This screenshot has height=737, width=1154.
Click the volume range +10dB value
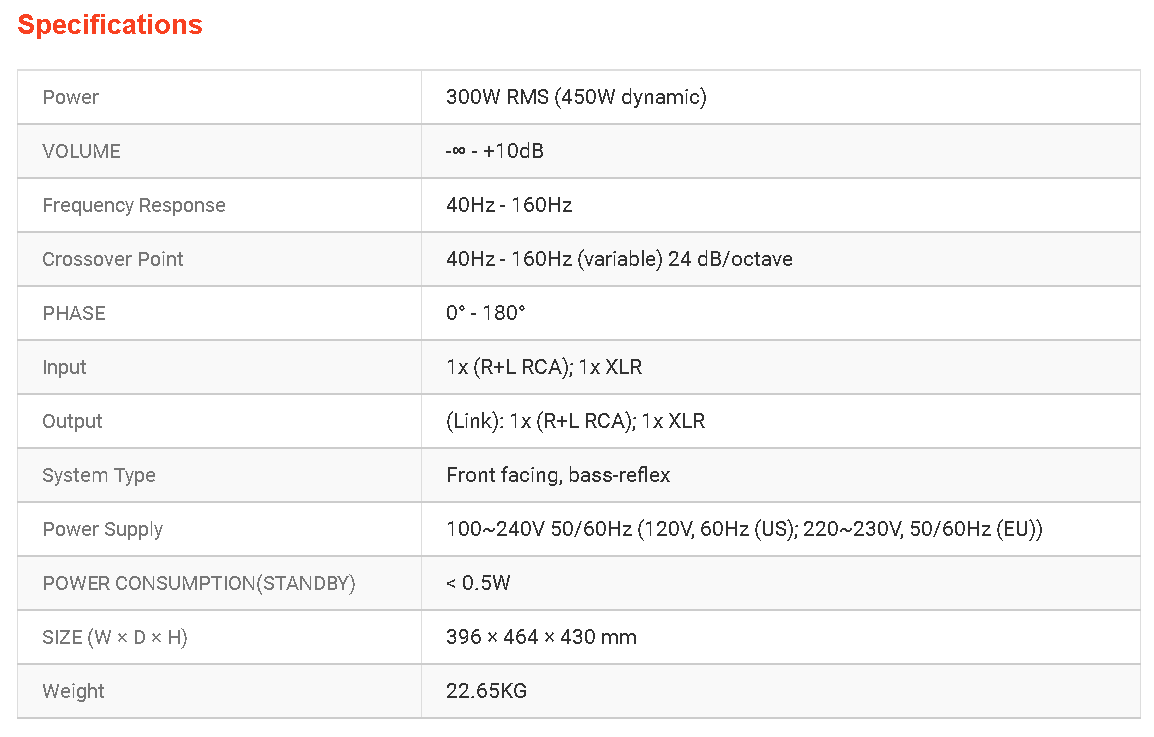click(x=495, y=151)
